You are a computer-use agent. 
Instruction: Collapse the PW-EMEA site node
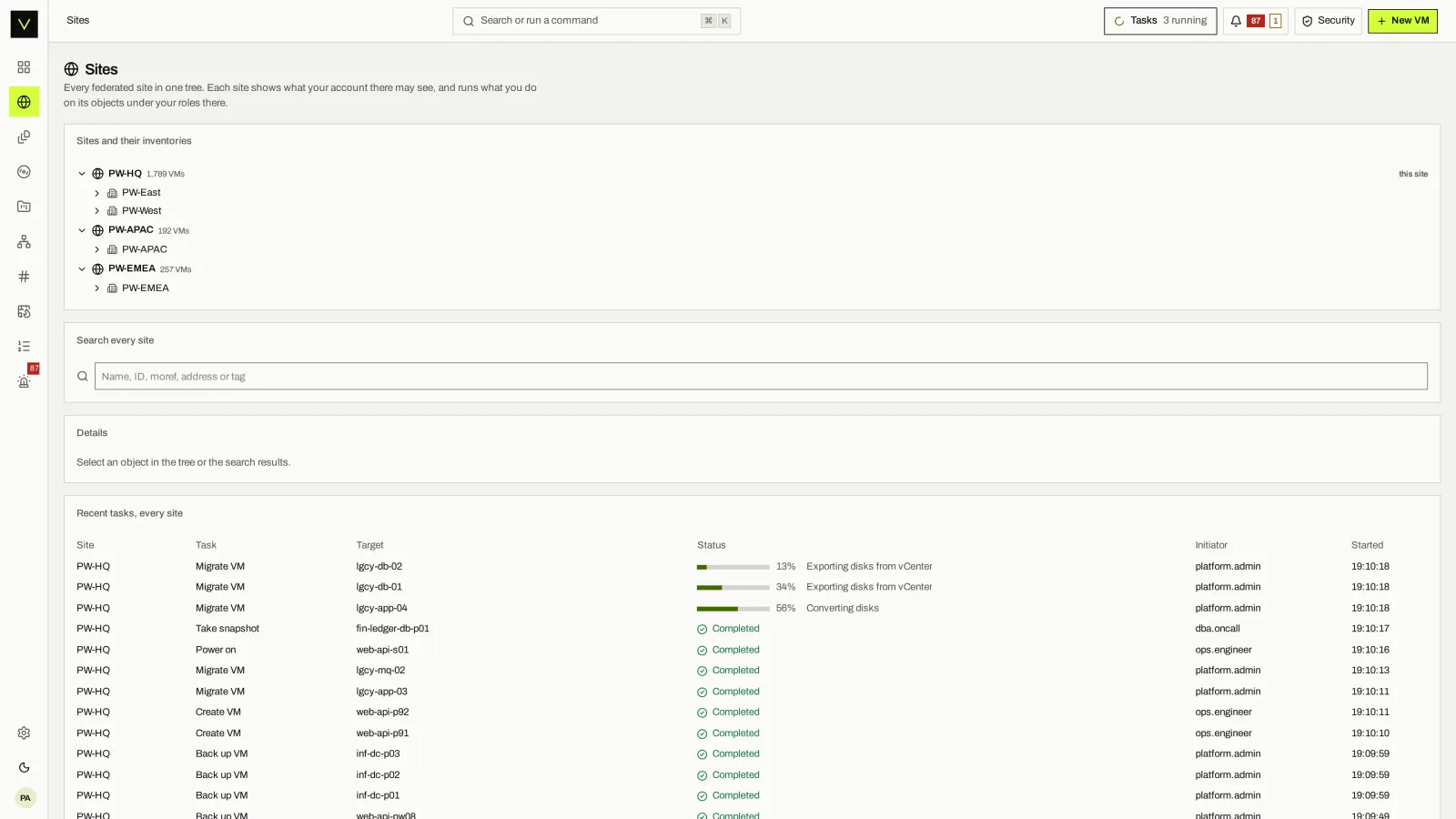82,269
